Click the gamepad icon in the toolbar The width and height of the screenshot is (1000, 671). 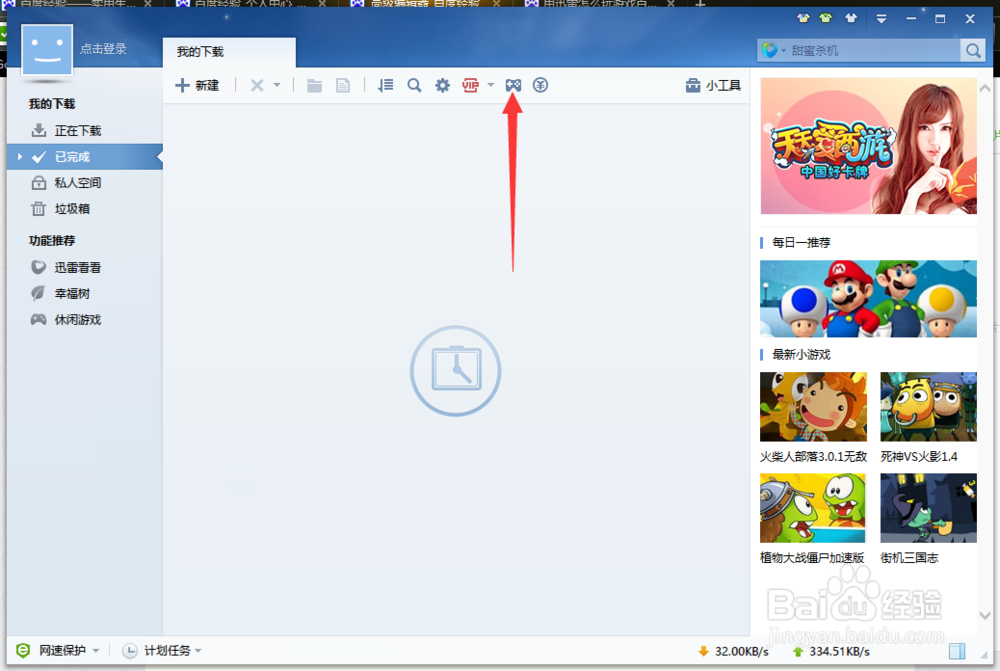513,85
